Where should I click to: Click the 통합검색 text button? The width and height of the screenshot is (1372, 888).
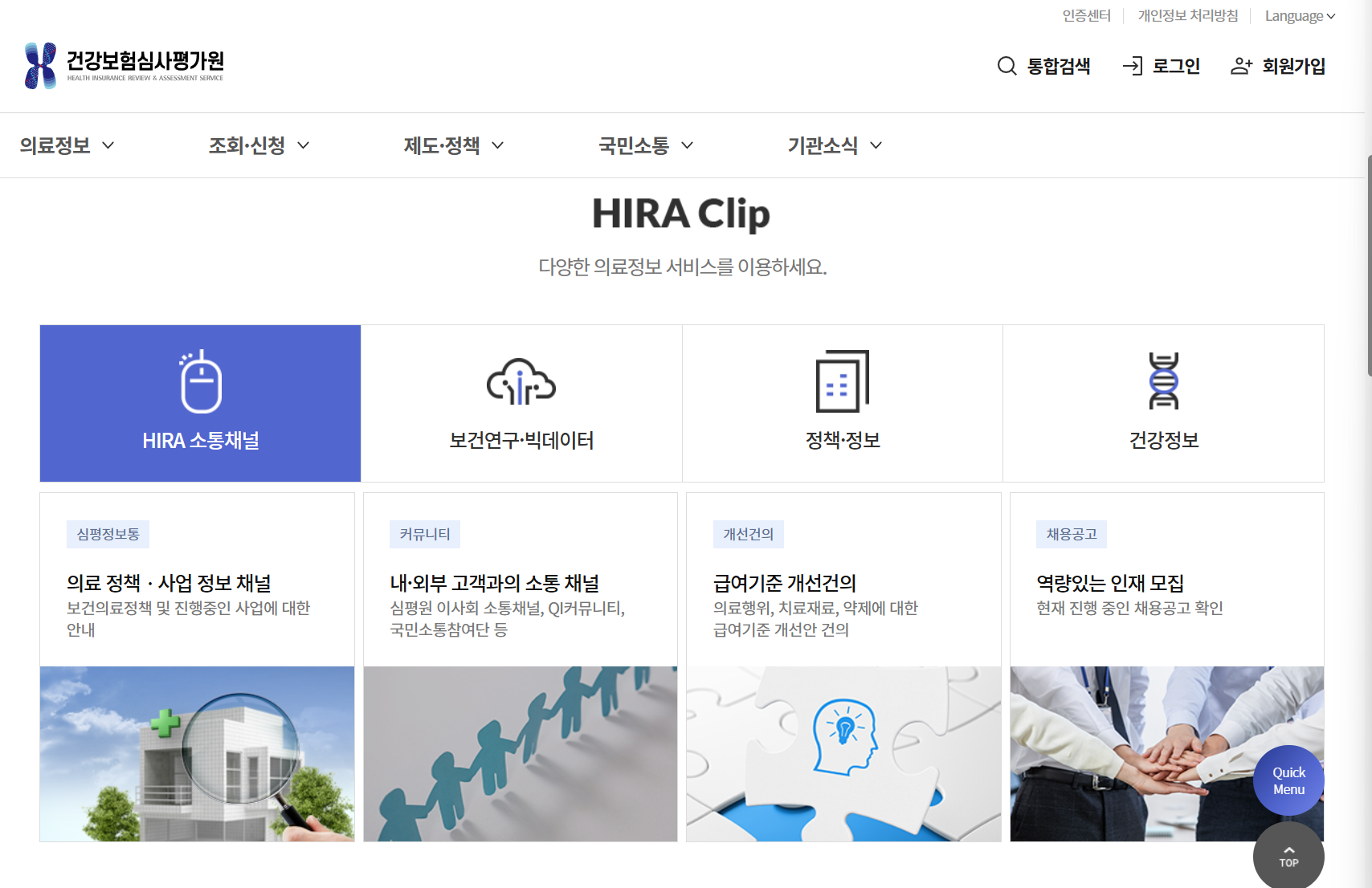[x=1059, y=66]
